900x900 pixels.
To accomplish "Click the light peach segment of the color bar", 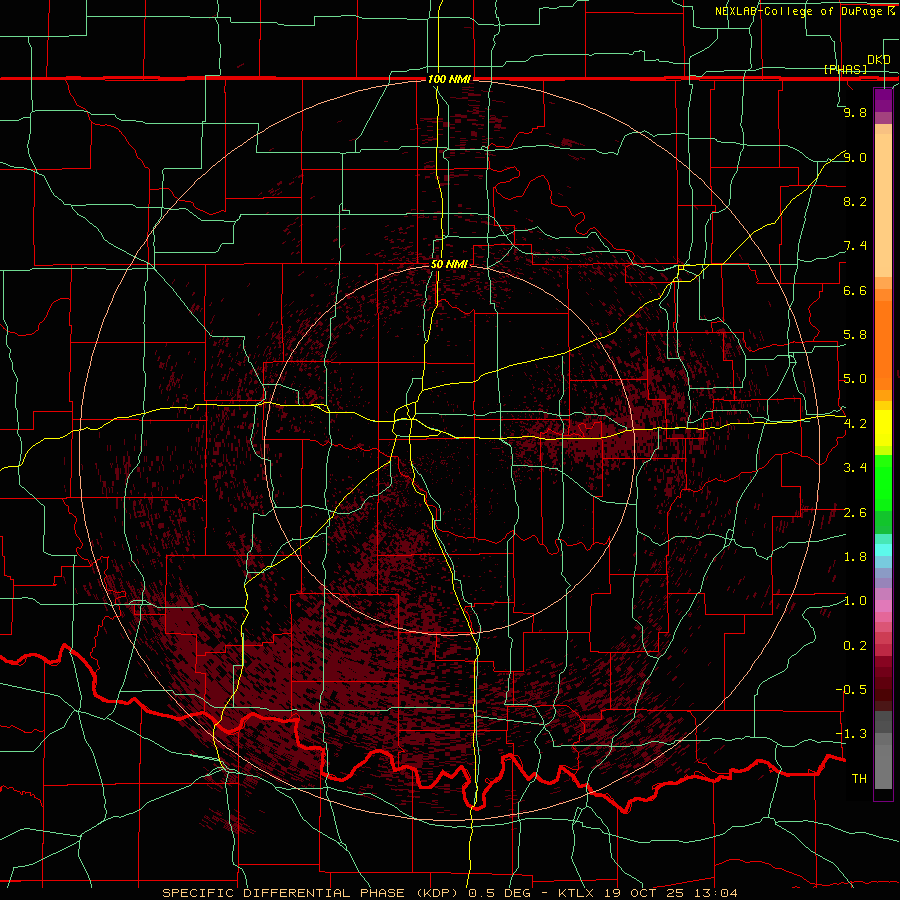I will click(x=883, y=205).
